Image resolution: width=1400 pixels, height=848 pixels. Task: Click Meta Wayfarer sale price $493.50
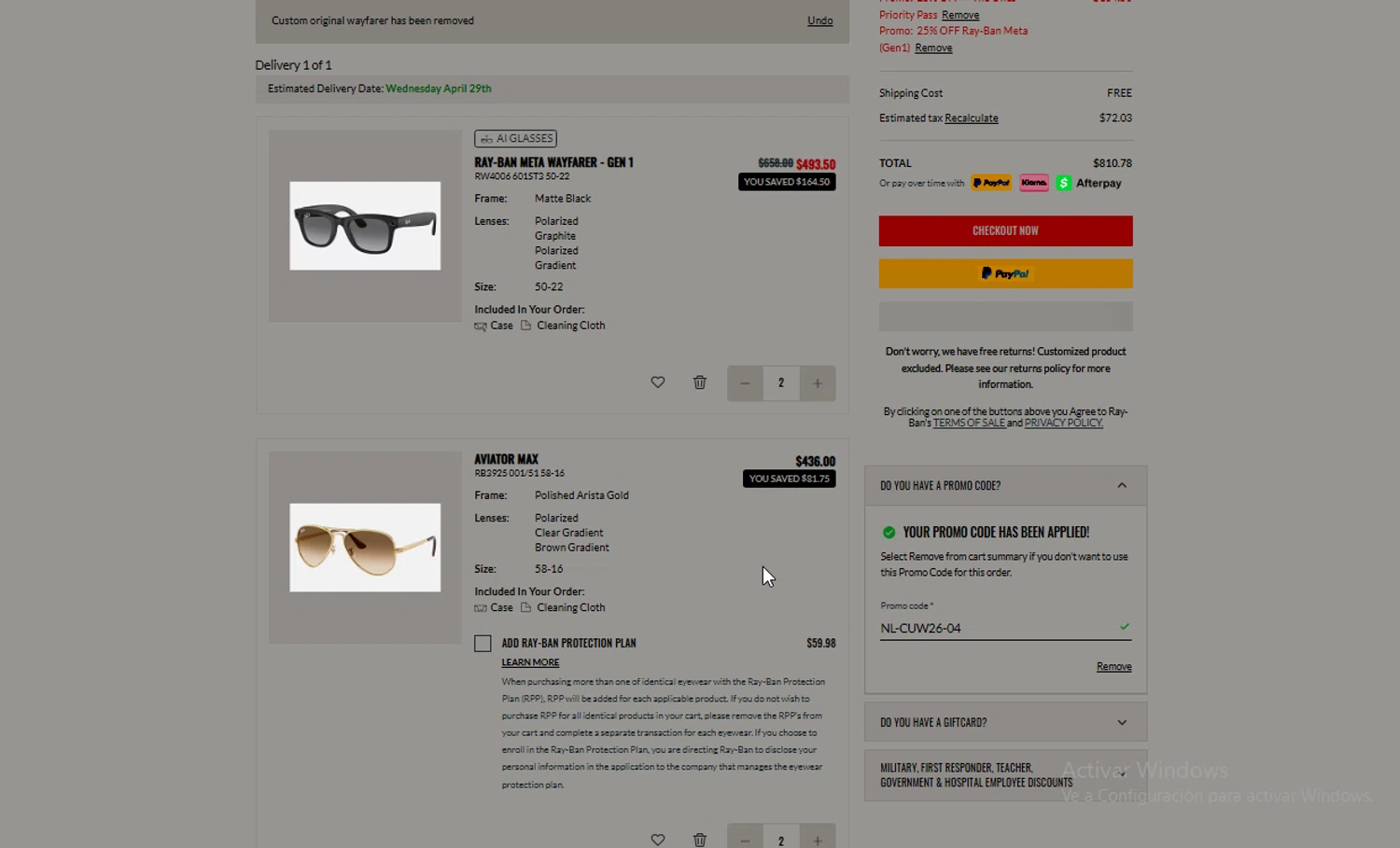[x=816, y=164]
